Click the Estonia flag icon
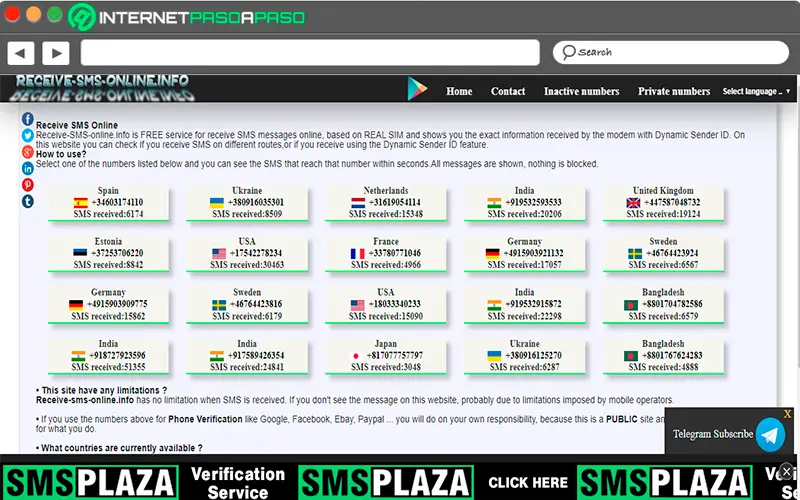The height and width of the screenshot is (500, 800). (x=80, y=253)
